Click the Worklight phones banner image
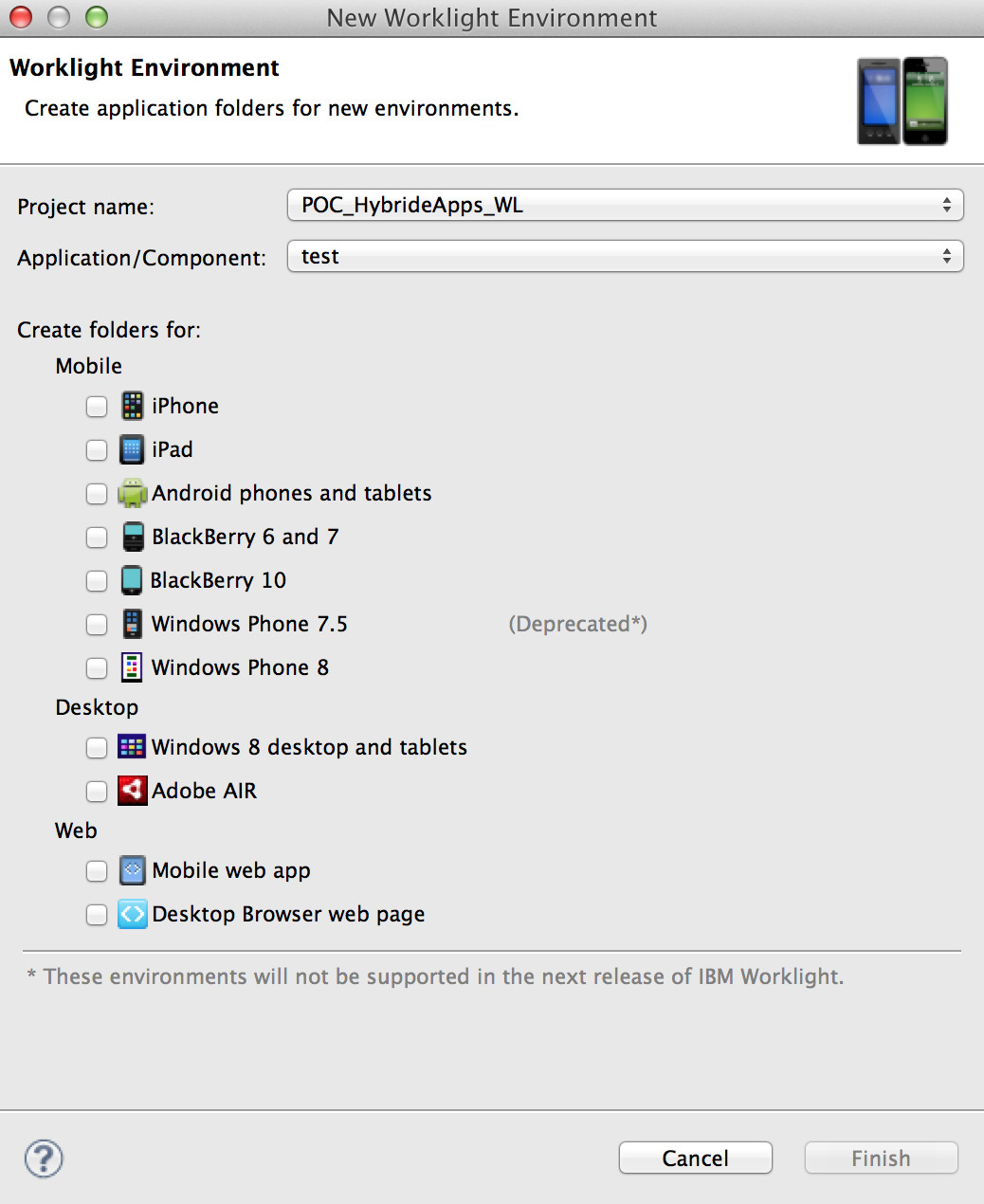Screen dimensions: 984x1204 pyautogui.click(x=902, y=100)
